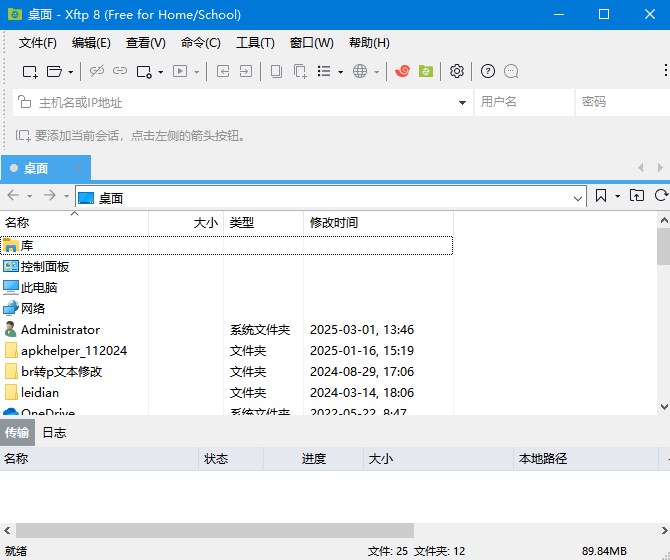The width and height of the screenshot is (670, 560).
Task: Click the bookmark icon
Action: pos(601,196)
